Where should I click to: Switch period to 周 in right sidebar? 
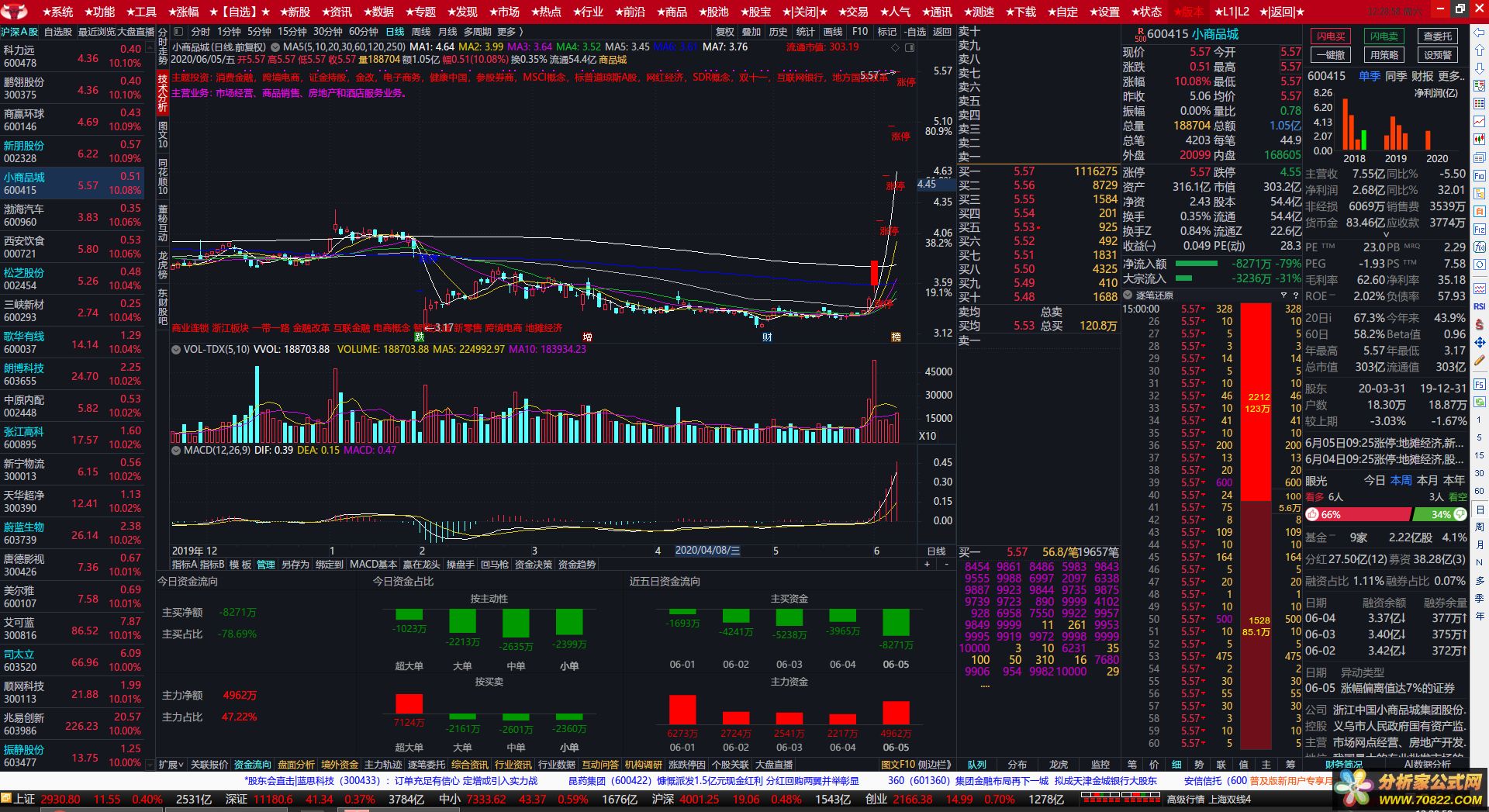coord(1480,527)
